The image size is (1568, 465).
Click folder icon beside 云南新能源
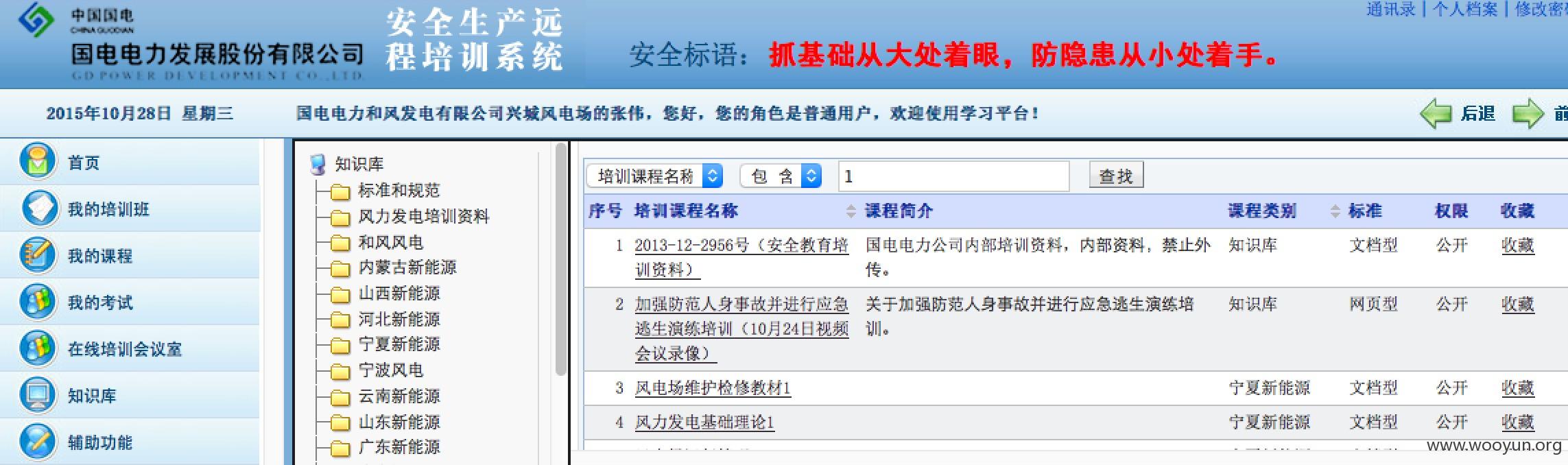(340, 397)
